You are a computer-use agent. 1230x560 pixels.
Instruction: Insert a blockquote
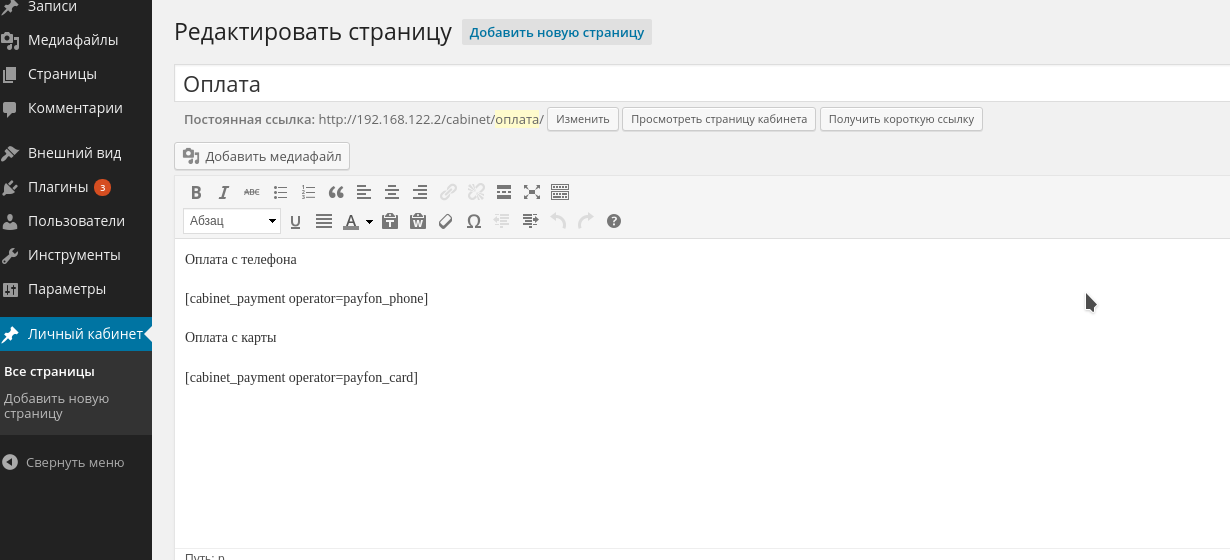[336, 192]
